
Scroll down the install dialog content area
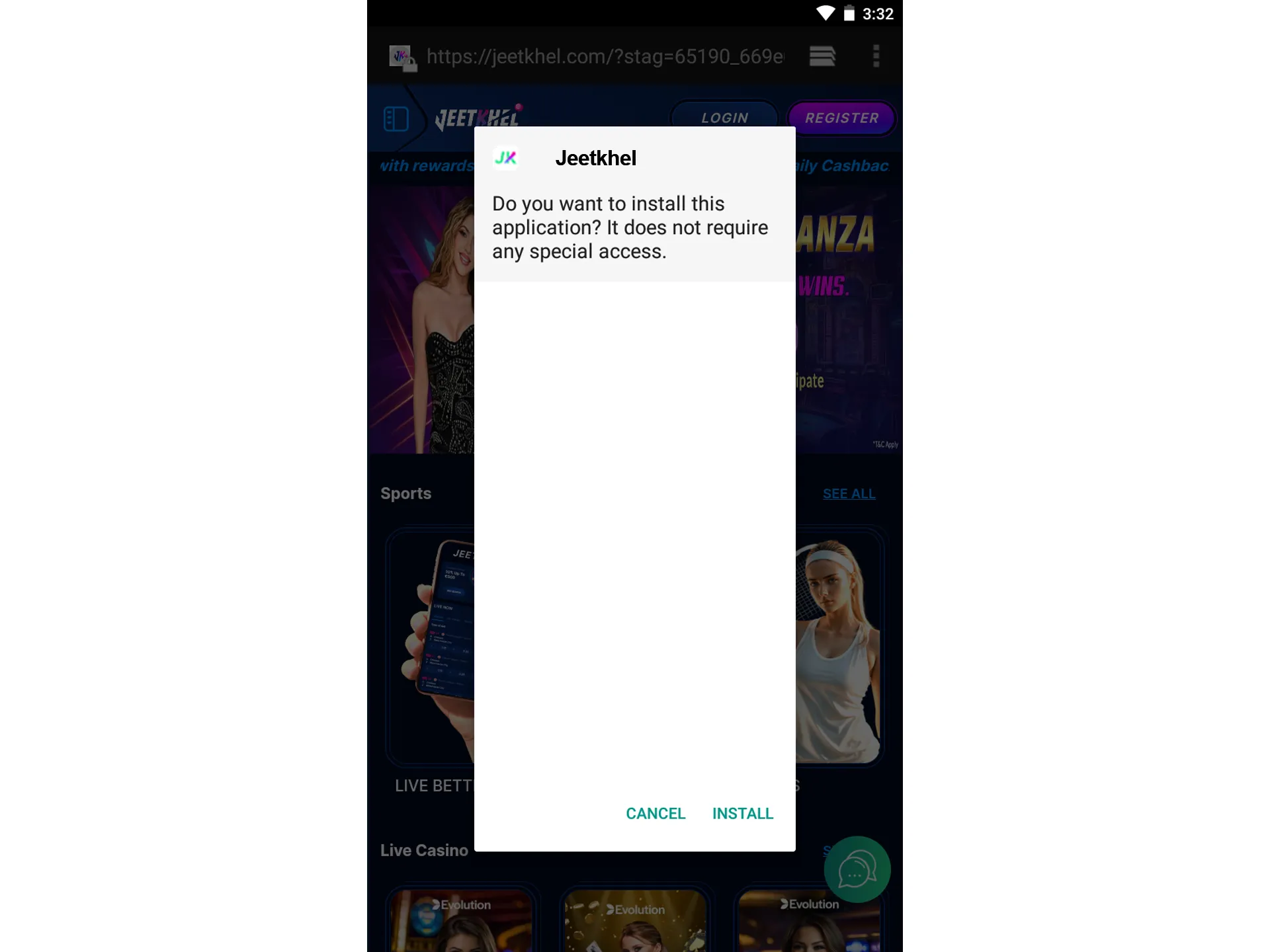coord(634,536)
